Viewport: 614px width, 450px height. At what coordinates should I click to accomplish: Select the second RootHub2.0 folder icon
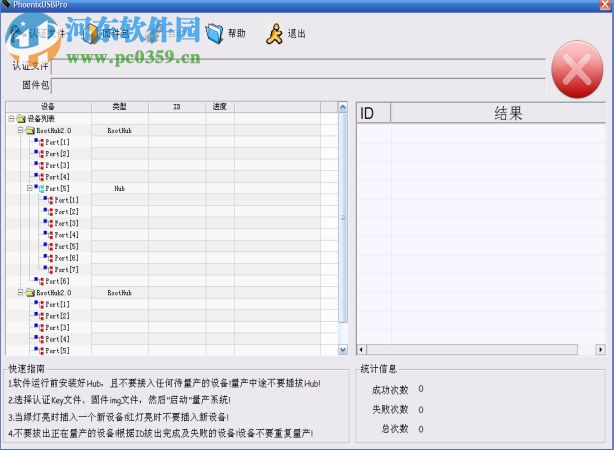(30, 293)
